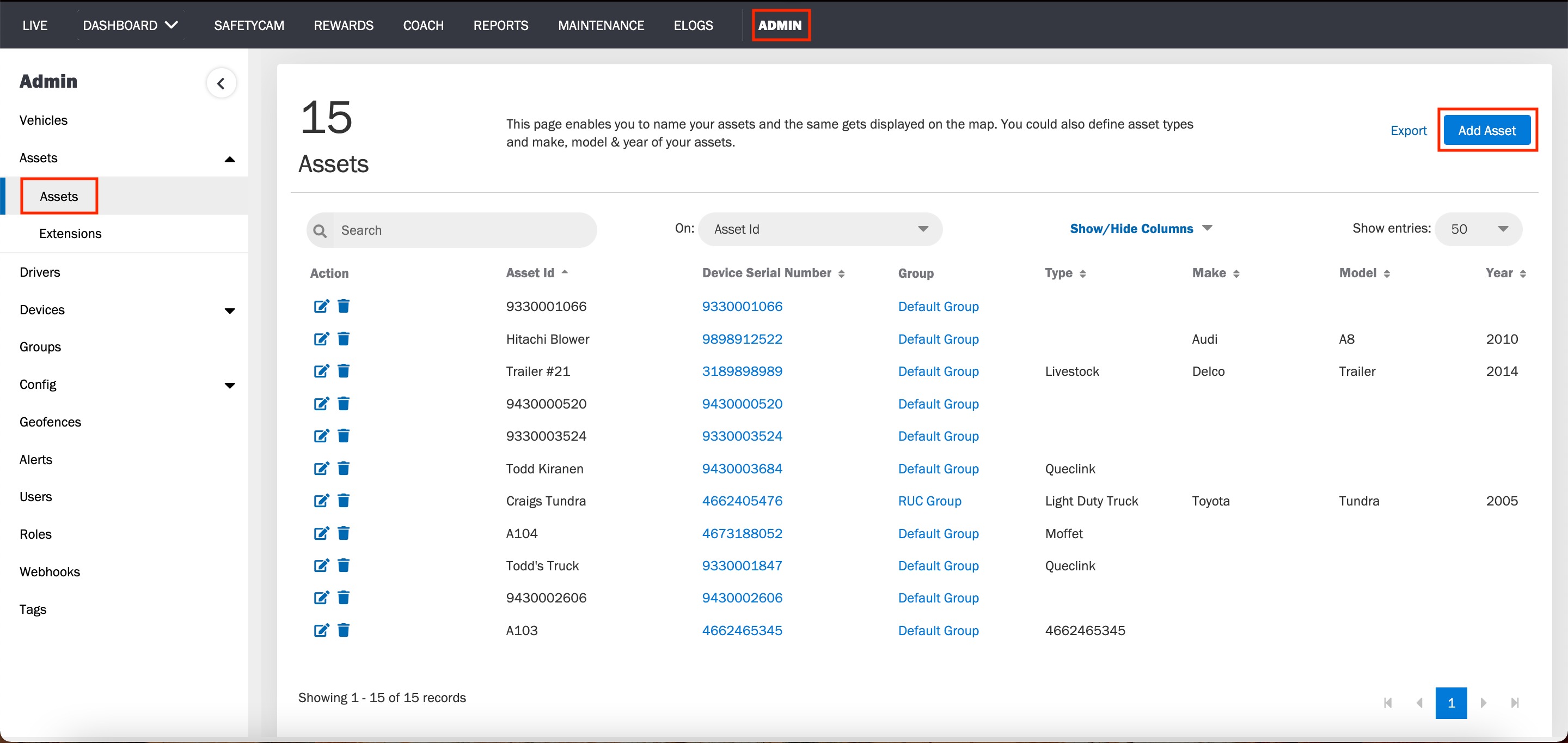Delete asset 9330003524

344,435
